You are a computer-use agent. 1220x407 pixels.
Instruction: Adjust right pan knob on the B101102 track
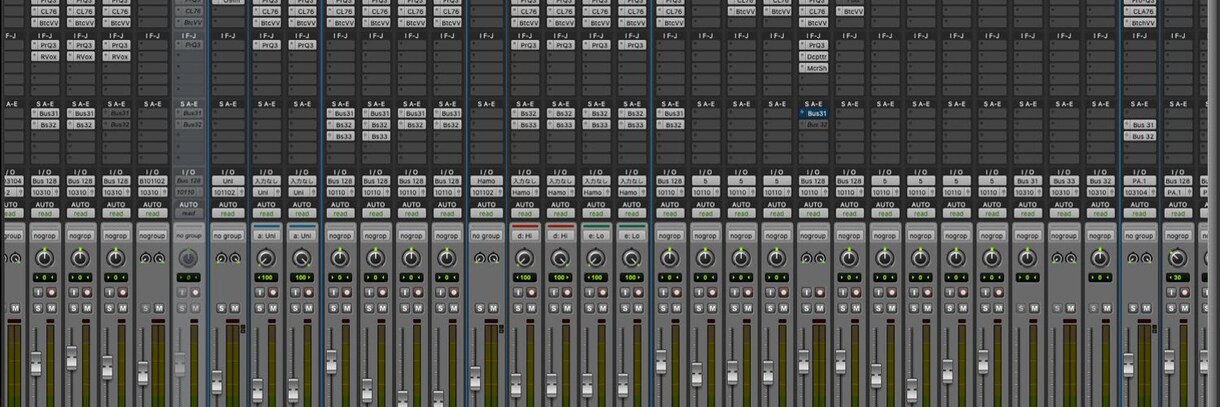(x=159, y=258)
